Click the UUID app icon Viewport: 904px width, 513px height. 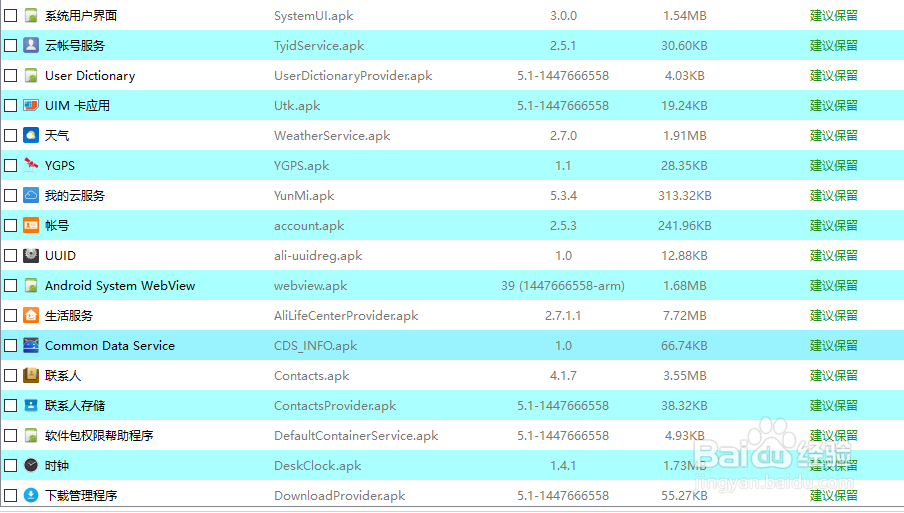[x=31, y=255]
